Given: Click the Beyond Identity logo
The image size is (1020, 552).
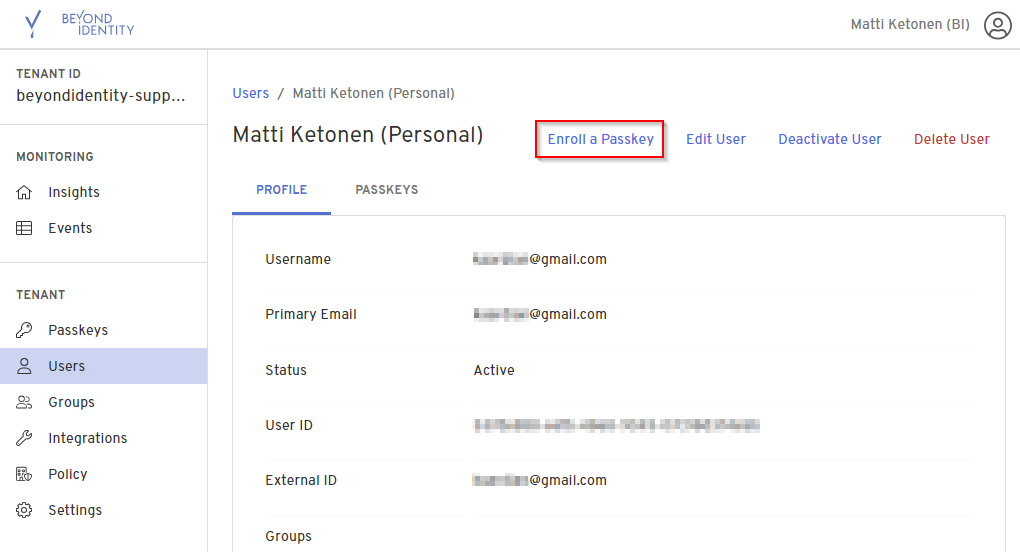Looking at the screenshot, I should click(78, 24).
